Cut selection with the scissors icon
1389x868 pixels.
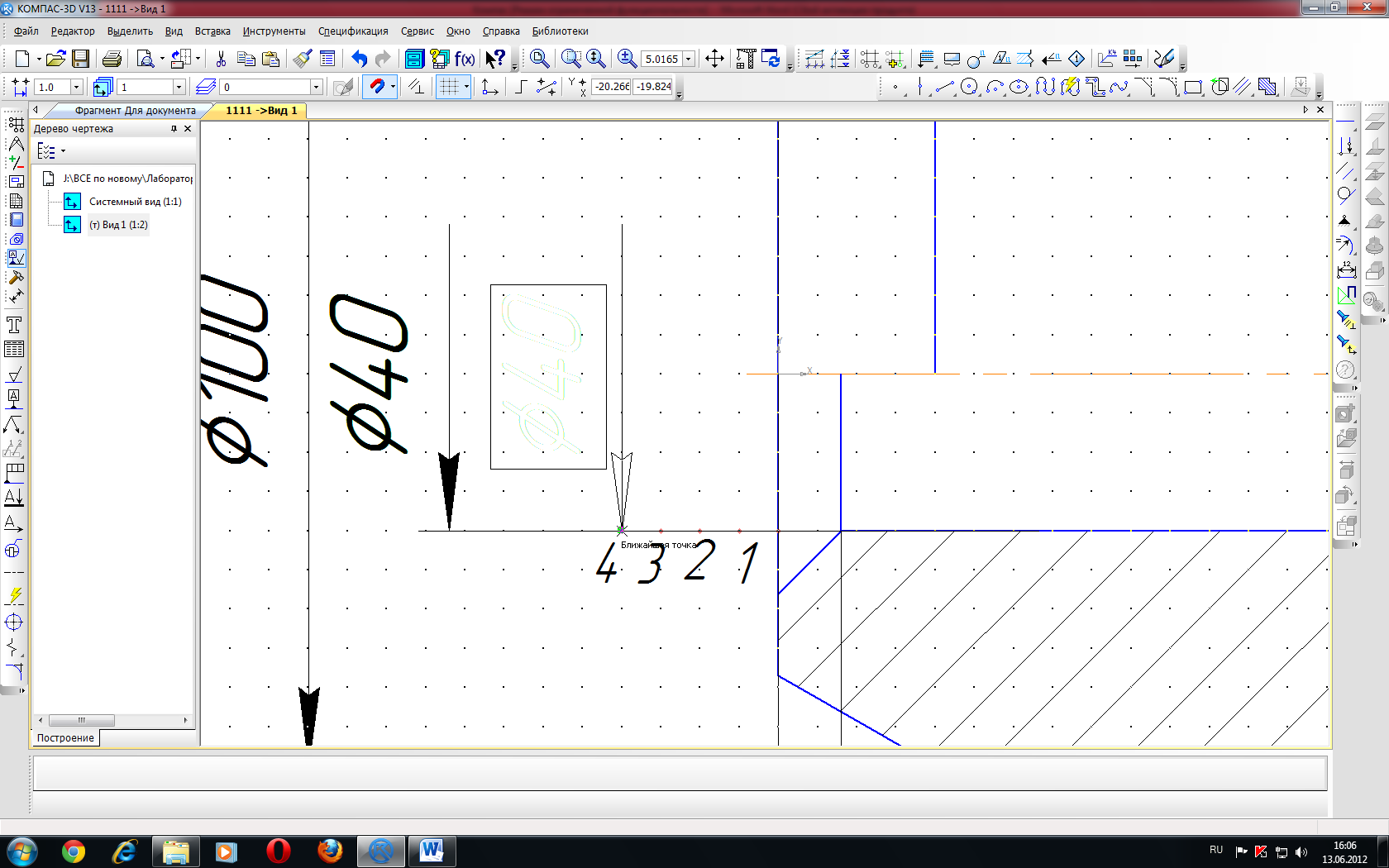pyautogui.click(x=221, y=59)
